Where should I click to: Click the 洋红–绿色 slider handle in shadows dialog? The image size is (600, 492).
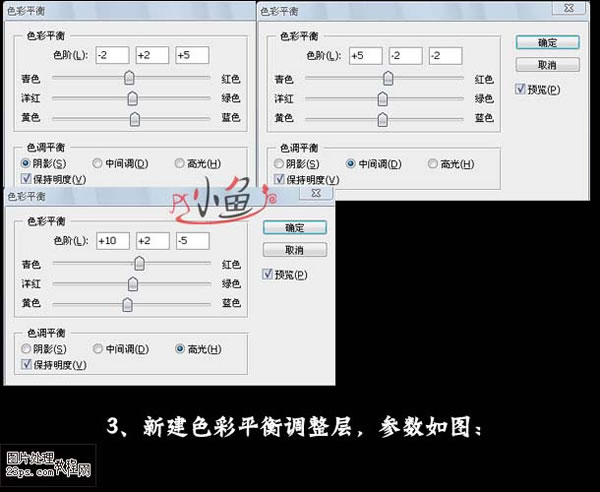pos(133,98)
